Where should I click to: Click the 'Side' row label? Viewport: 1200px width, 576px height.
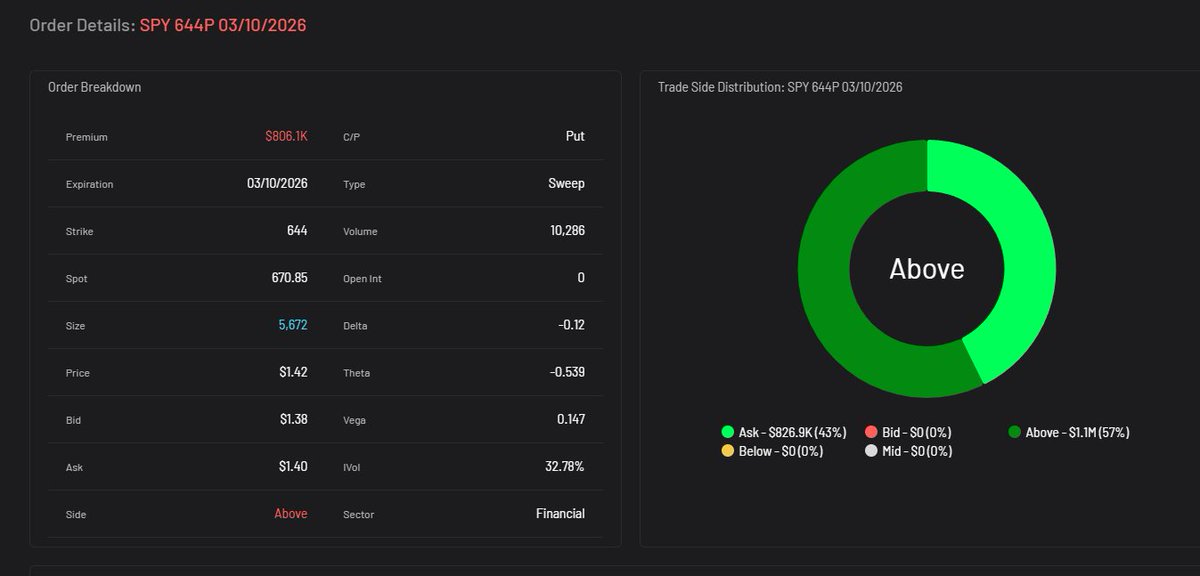(75, 514)
